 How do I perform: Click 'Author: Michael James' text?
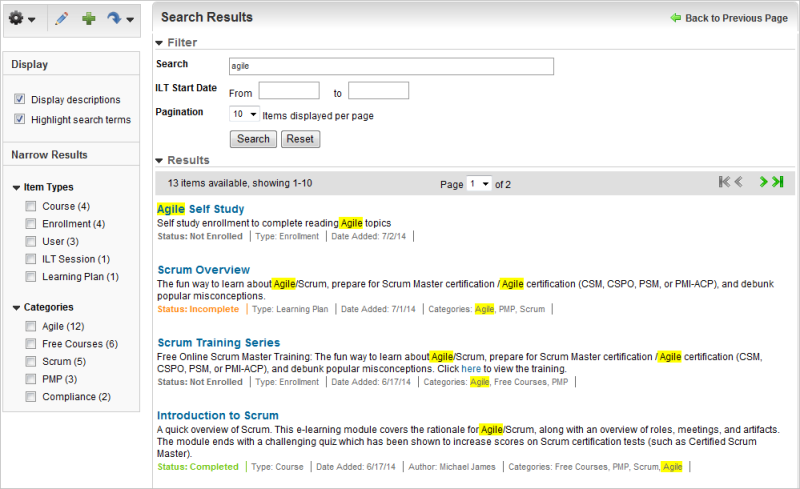point(452,467)
